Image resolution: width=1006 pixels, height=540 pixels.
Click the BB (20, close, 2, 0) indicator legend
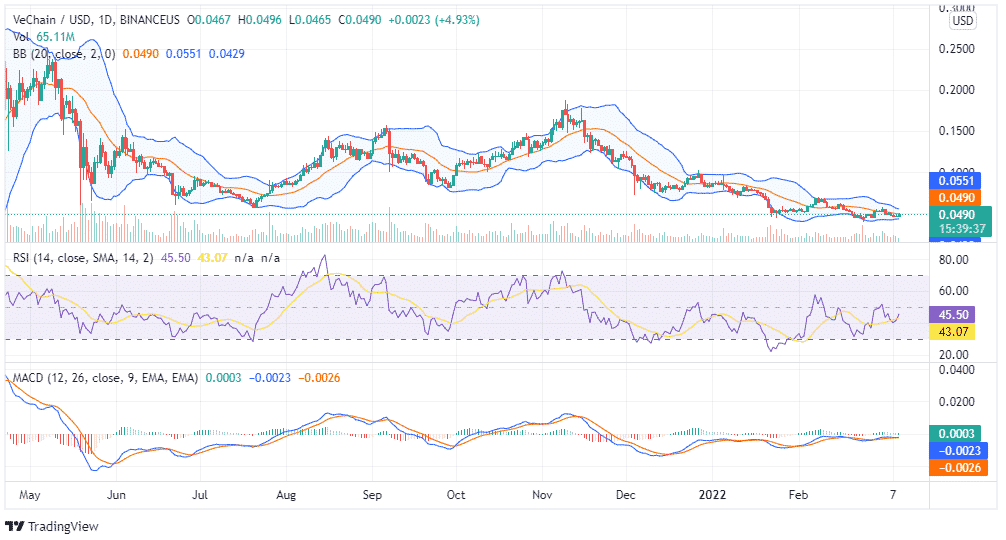(x=64, y=54)
